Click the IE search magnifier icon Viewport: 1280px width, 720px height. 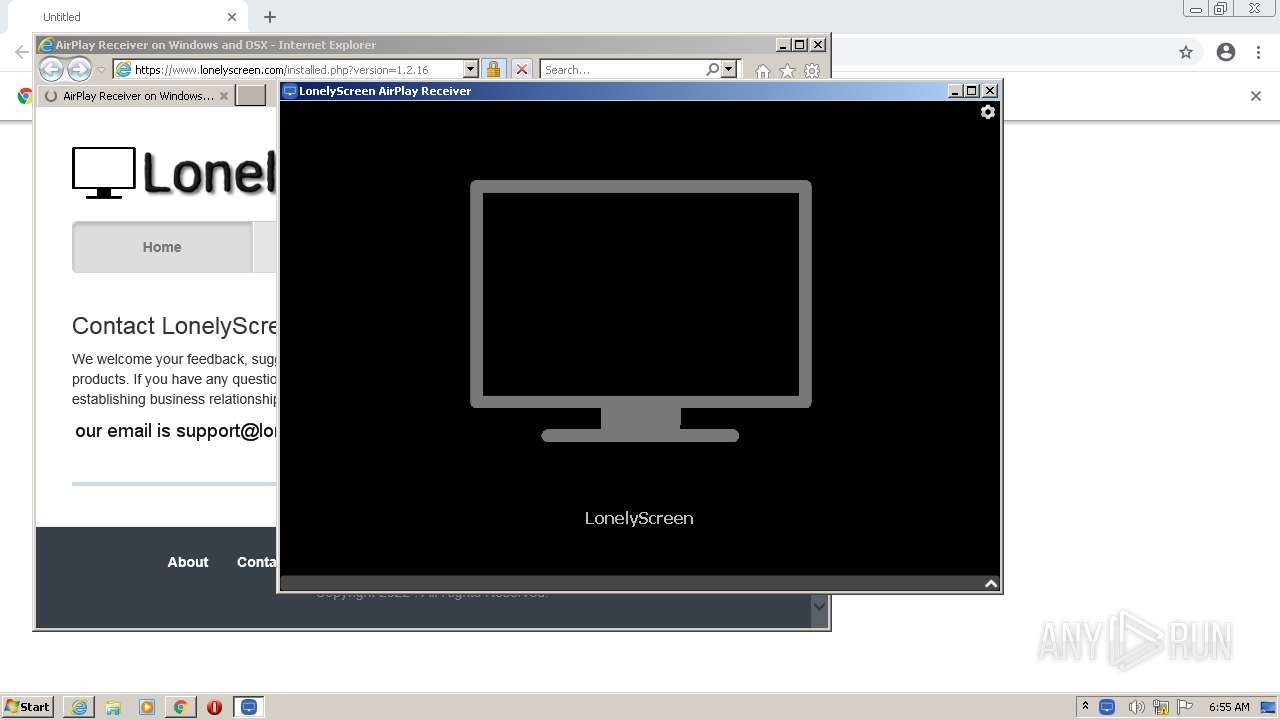[712, 69]
